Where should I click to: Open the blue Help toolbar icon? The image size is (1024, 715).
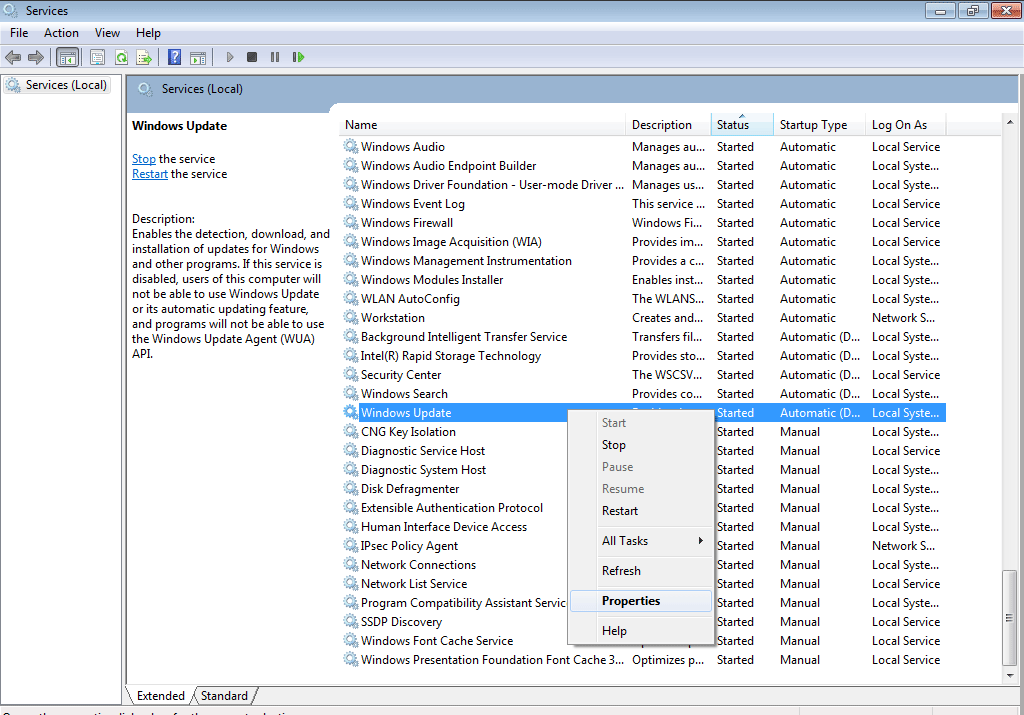pos(174,57)
